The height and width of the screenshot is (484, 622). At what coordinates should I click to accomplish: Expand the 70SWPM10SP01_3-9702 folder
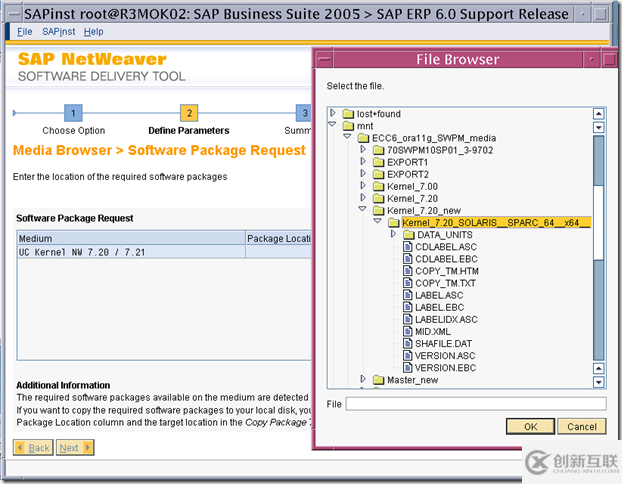pos(363,149)
